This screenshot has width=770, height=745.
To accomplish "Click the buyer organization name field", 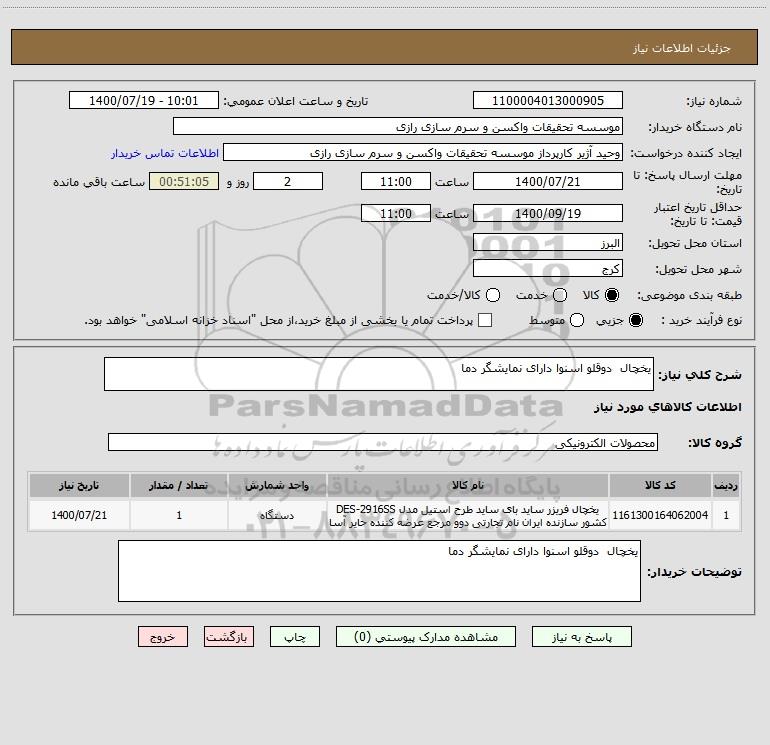I will click(398, 126).
